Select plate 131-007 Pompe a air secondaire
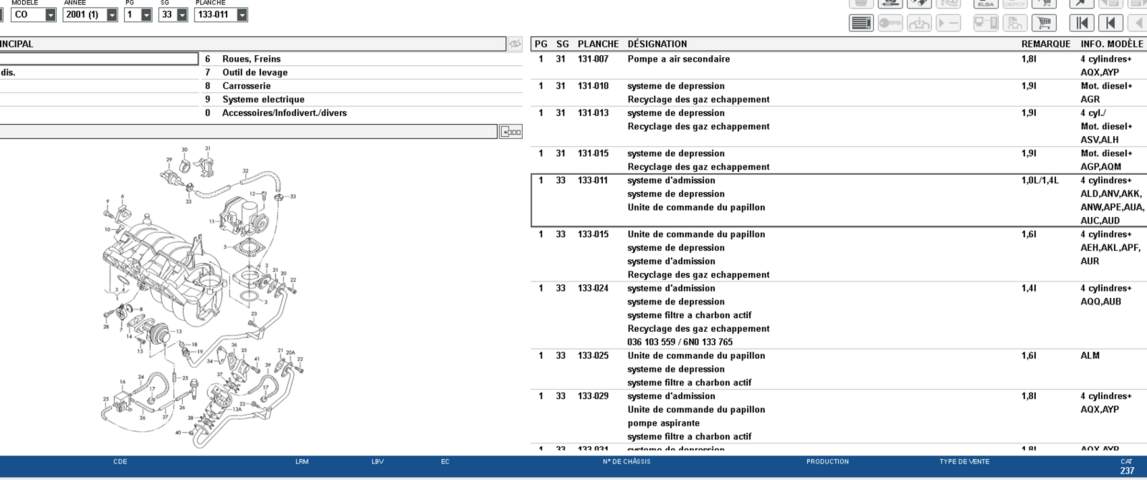 (838, 66)
